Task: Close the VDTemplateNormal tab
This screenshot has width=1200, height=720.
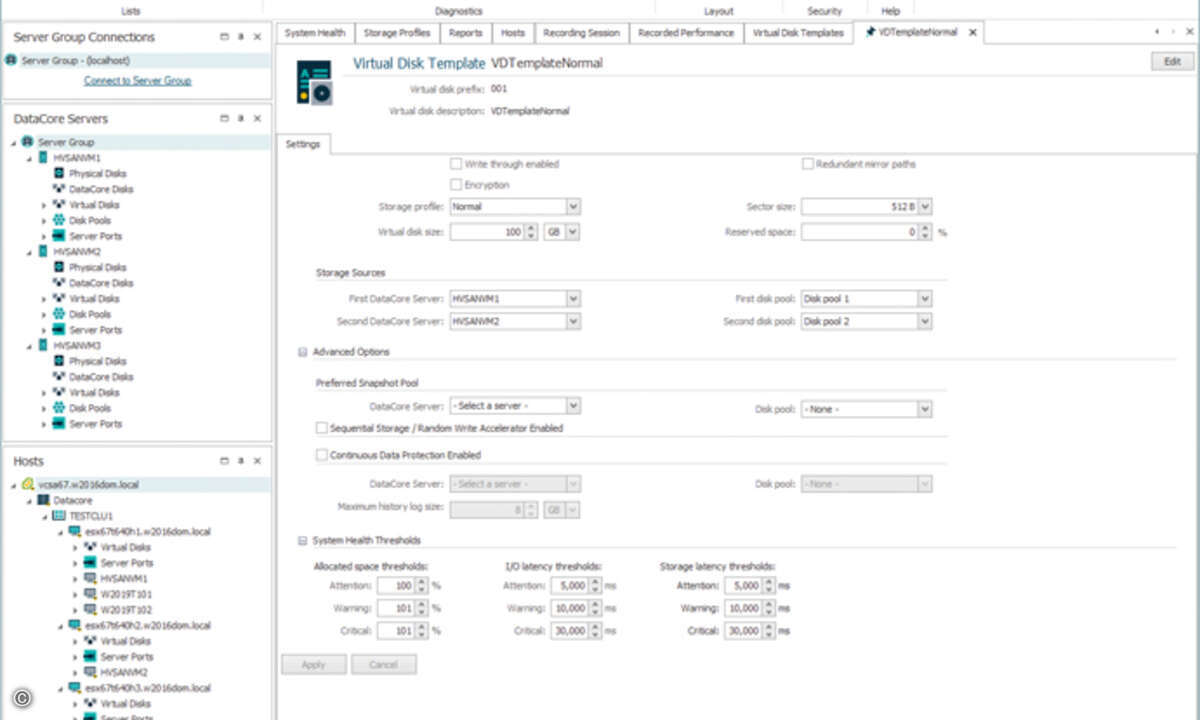Action: coord(972,33)
